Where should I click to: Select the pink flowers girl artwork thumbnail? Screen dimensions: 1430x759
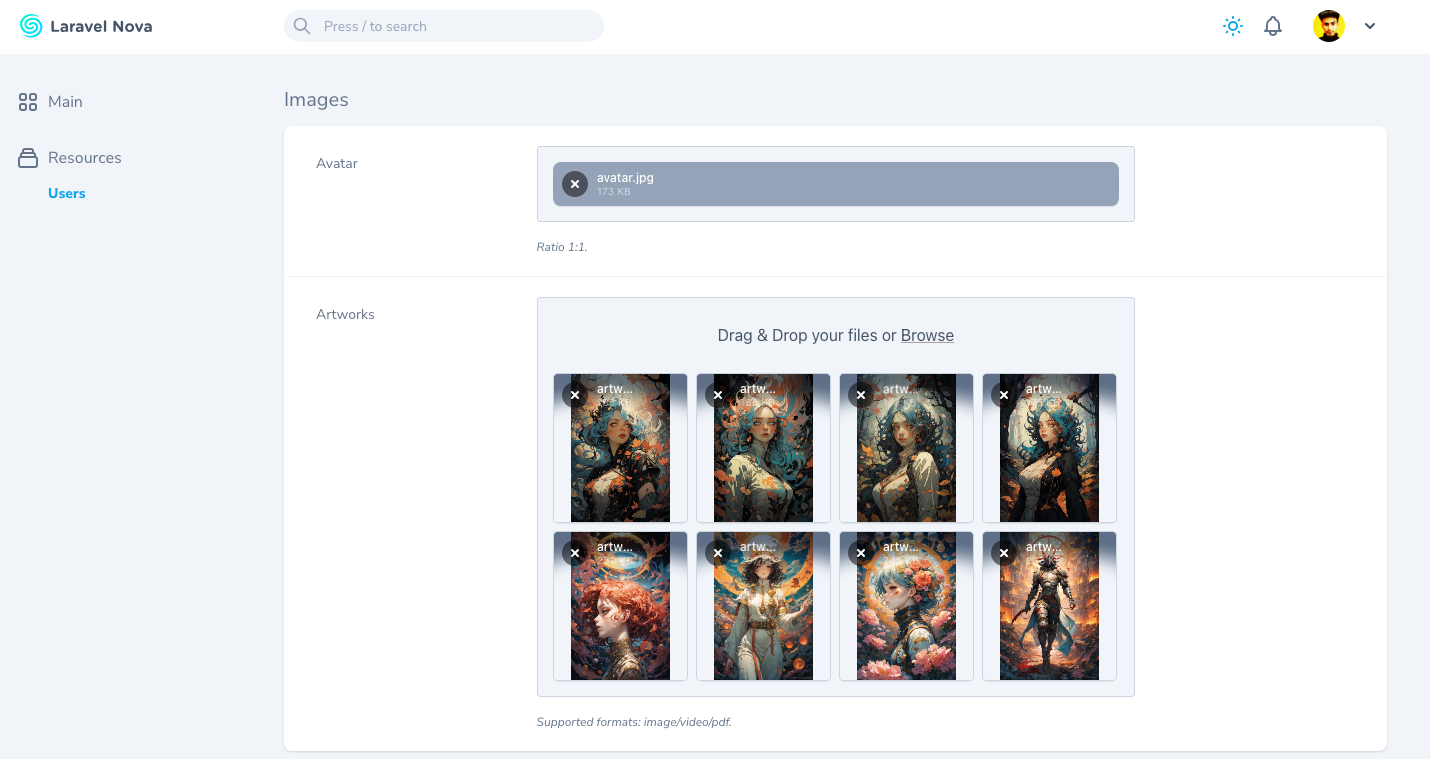click(x=906, y=620)
